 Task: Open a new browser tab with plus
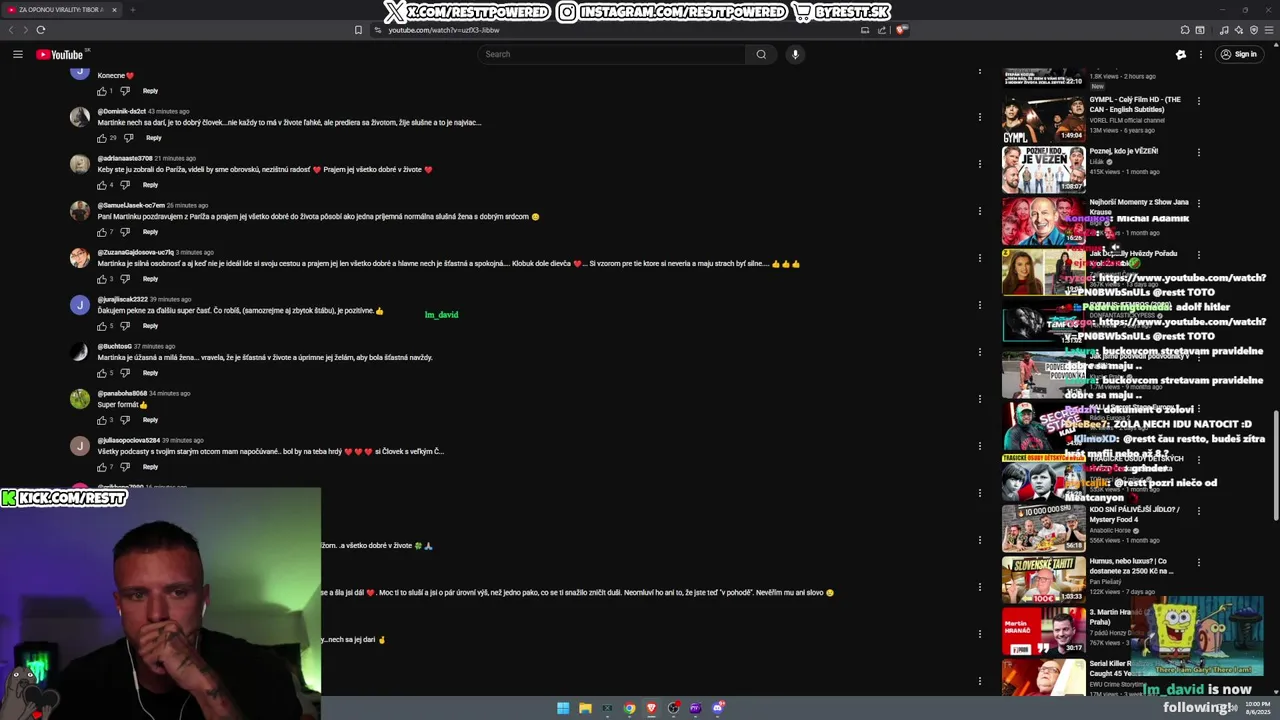(132, 10)
